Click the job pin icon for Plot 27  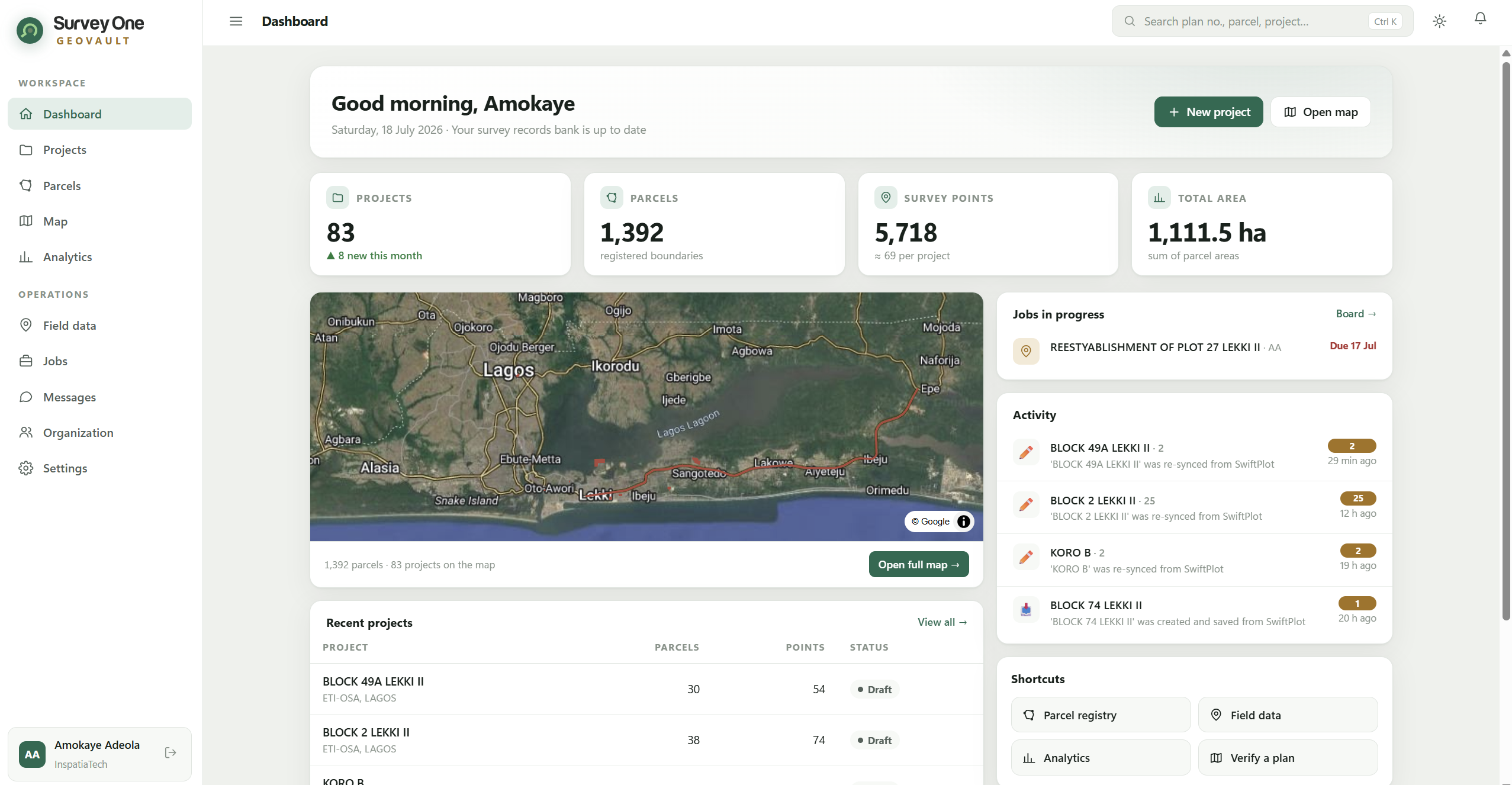pyautogui.click(x=1026, y=351)
